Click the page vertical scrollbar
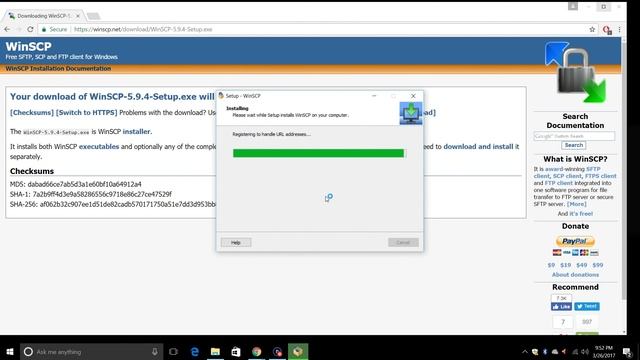Screen dimensions: 640x360 pyautogui.click(x=623, y=171)
